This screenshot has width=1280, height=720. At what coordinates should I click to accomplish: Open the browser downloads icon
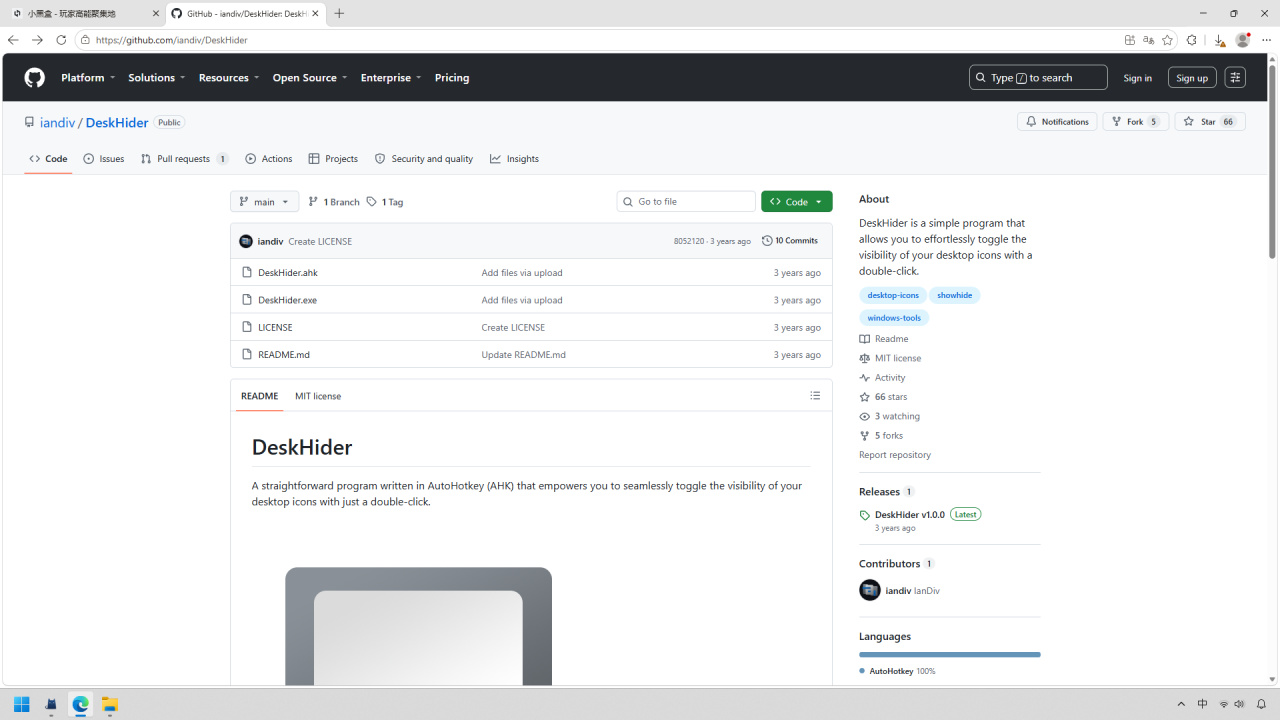(1219, 40)
